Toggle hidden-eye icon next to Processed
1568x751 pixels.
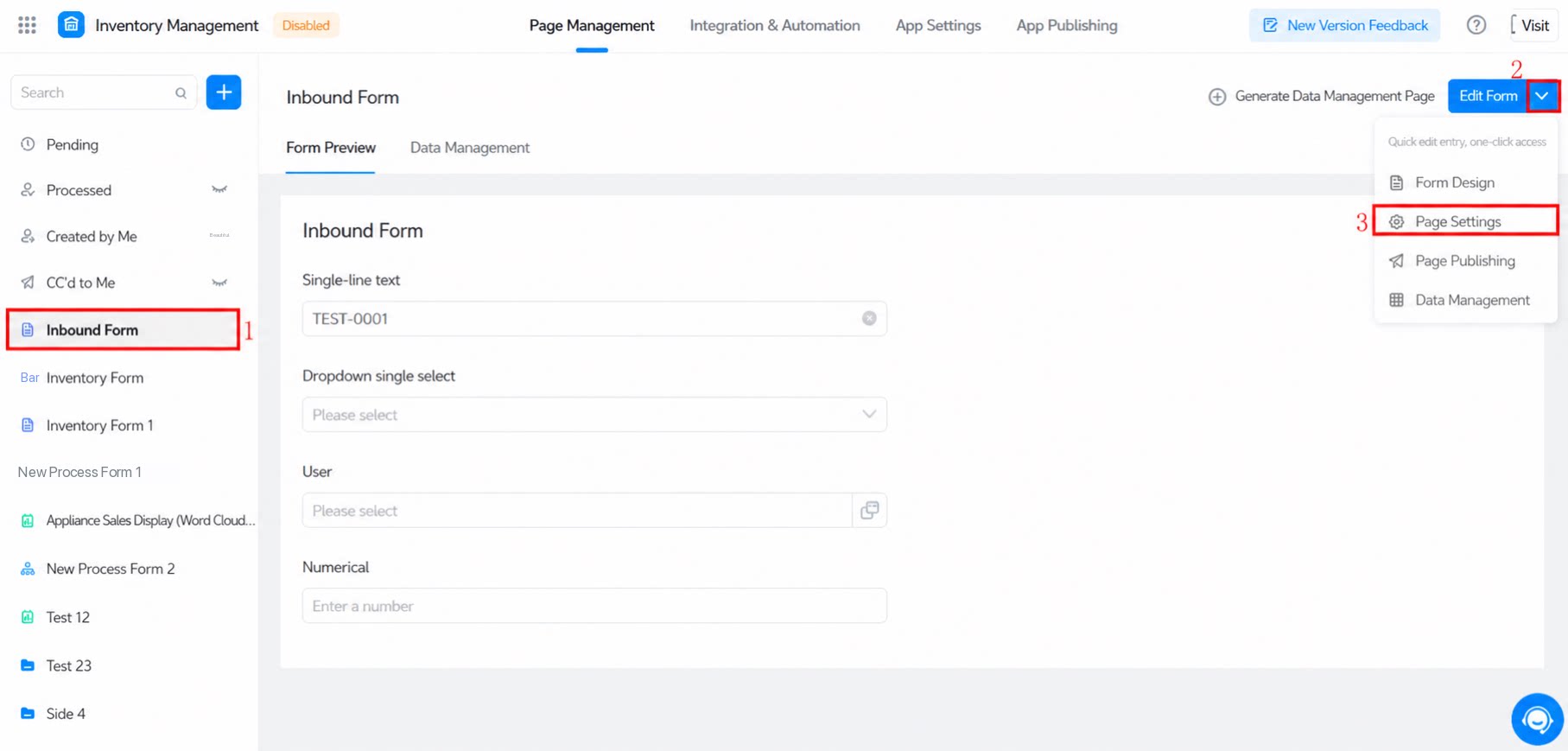pyautogui.click(x=219, y=190)
